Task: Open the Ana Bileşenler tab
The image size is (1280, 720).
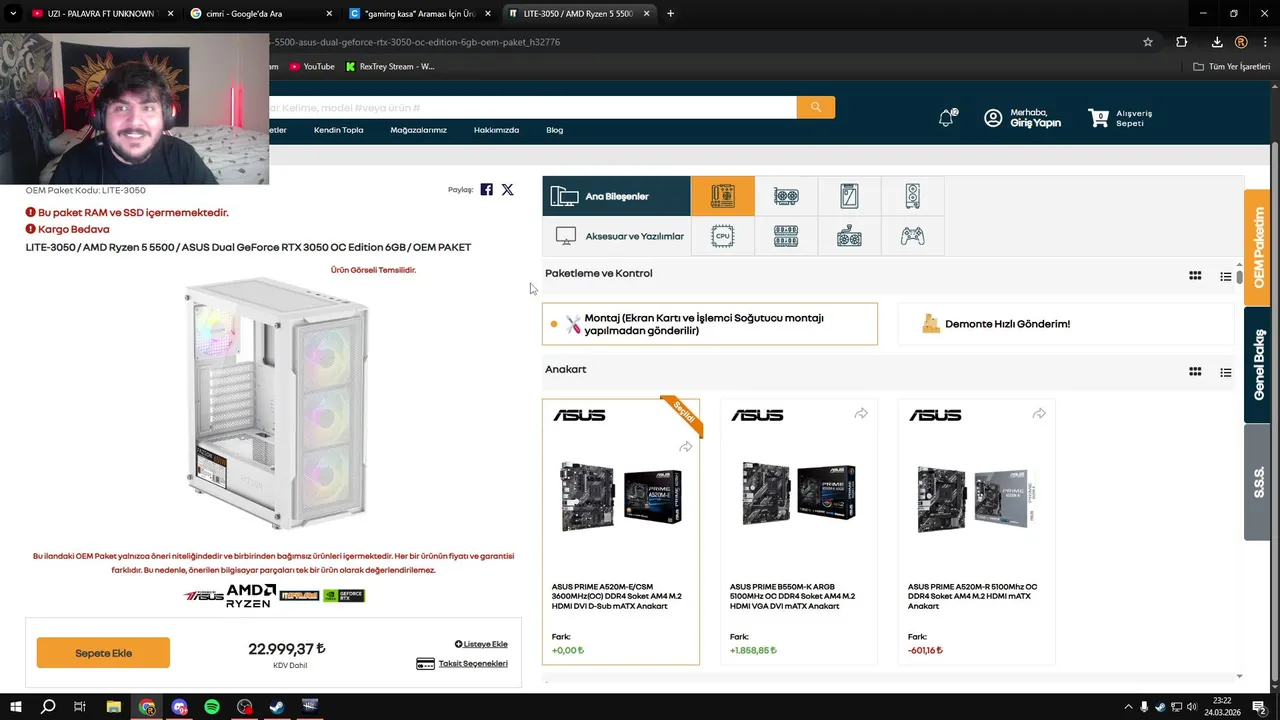Action: coord(616,196)
